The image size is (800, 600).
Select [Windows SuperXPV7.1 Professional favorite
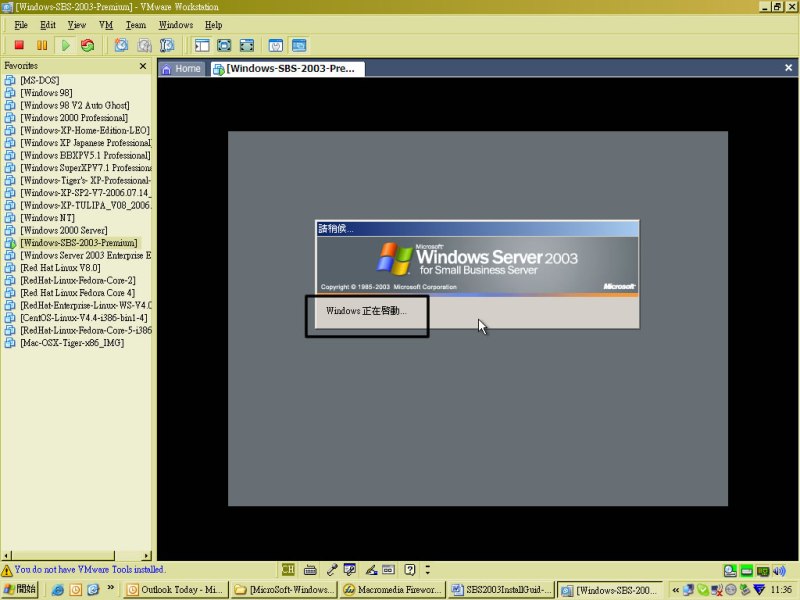[x=85, y=168]
